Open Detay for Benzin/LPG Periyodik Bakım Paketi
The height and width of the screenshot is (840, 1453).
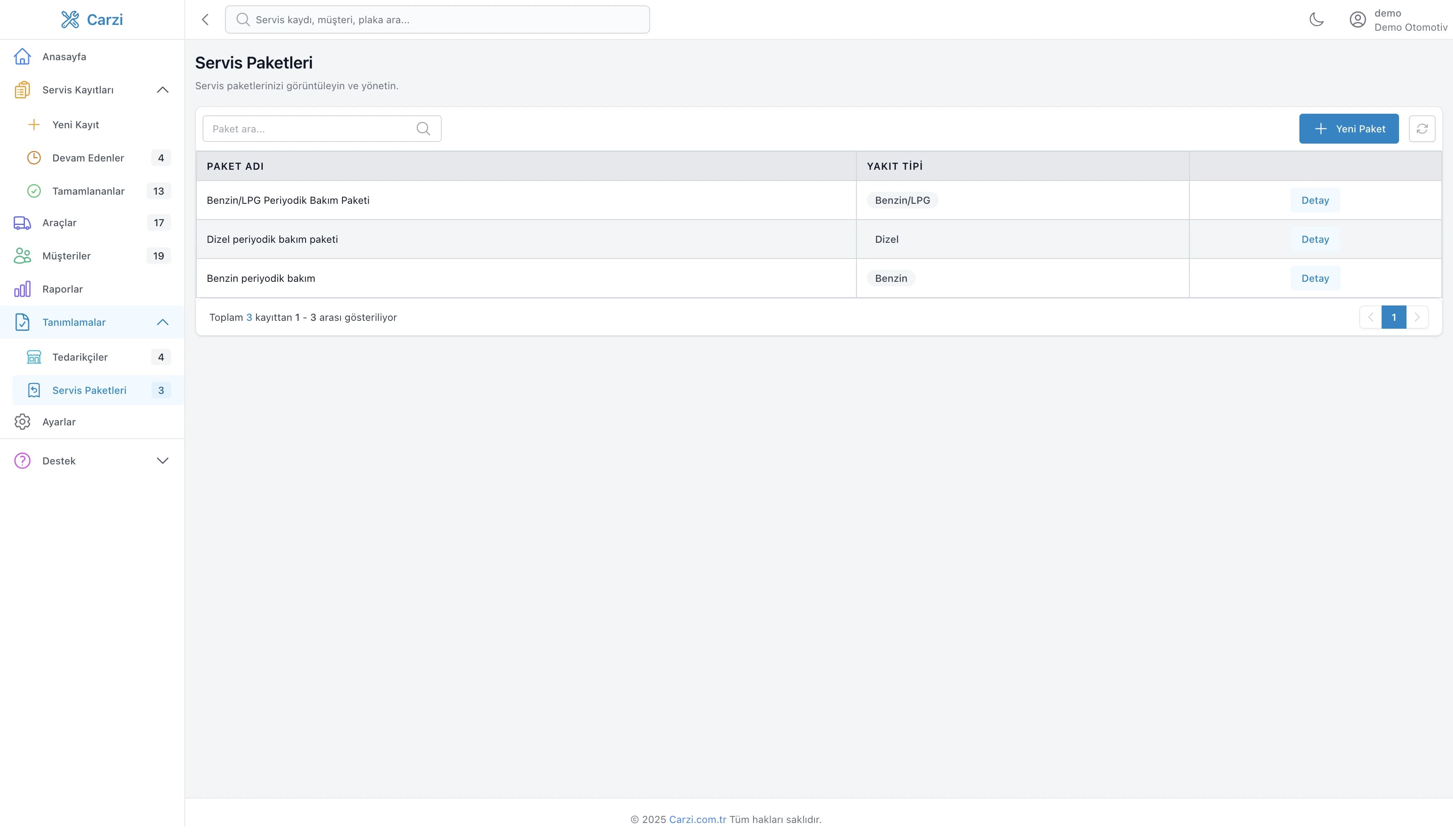(1315, 200)
